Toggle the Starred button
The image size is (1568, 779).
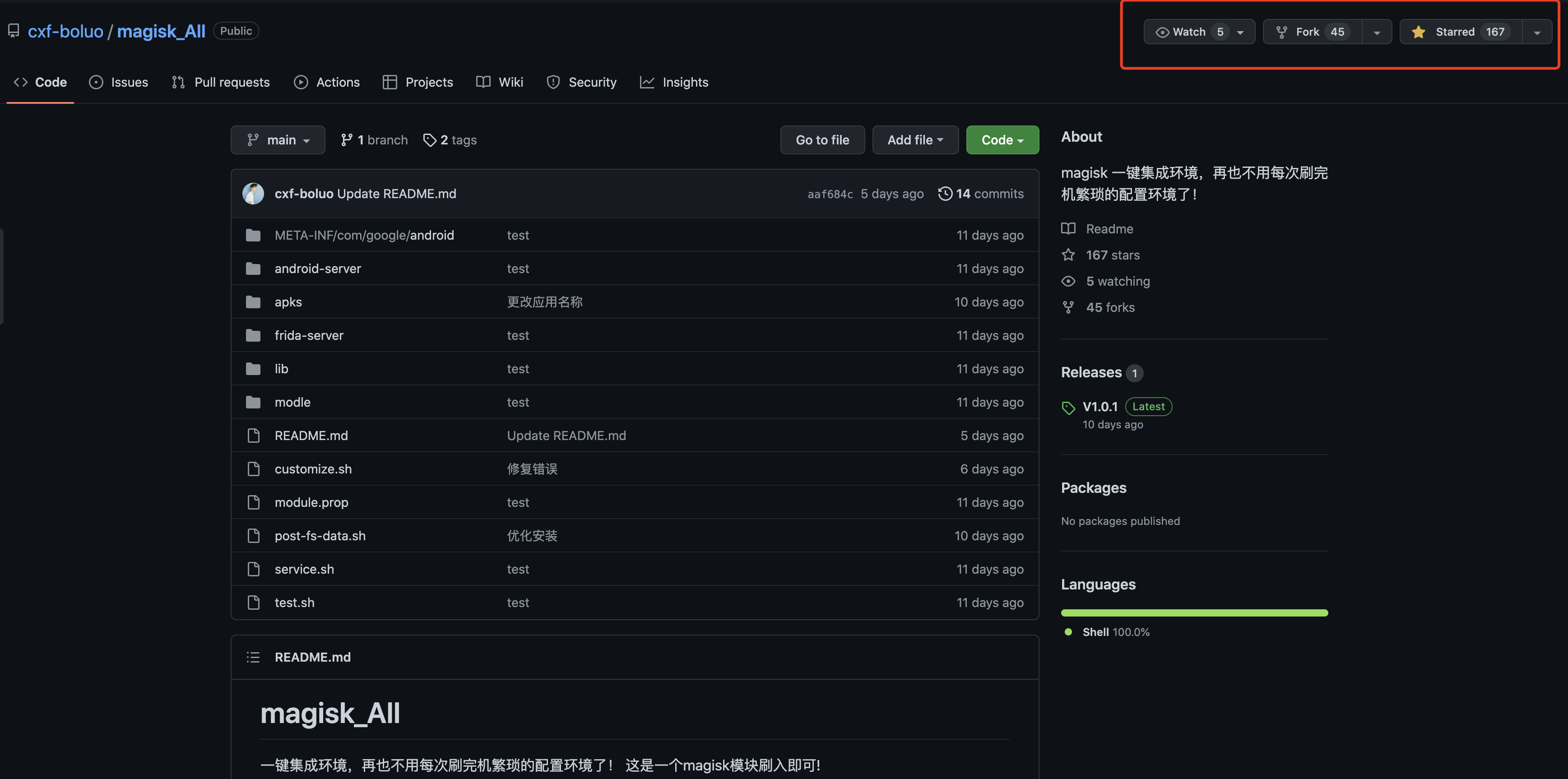1461,32
